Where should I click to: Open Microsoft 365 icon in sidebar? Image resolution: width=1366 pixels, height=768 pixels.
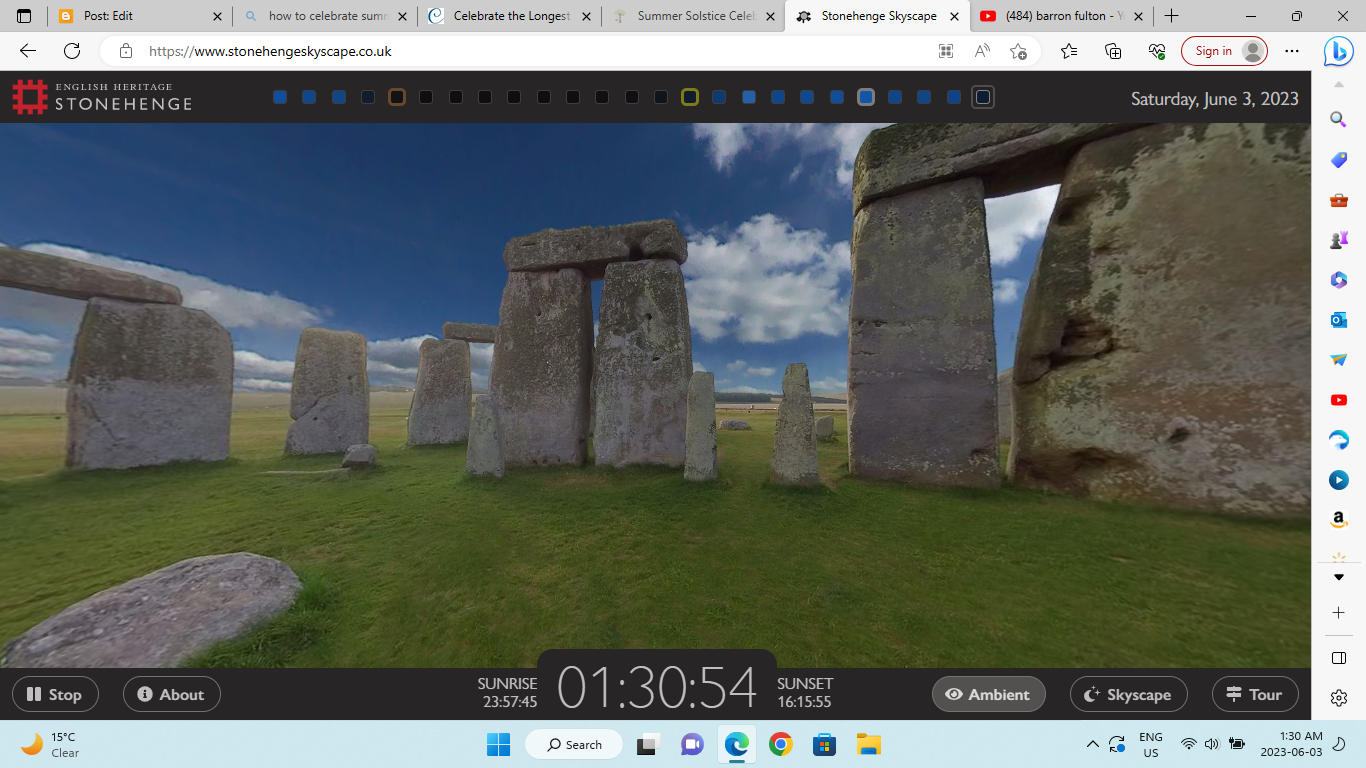coord(1338,280)
